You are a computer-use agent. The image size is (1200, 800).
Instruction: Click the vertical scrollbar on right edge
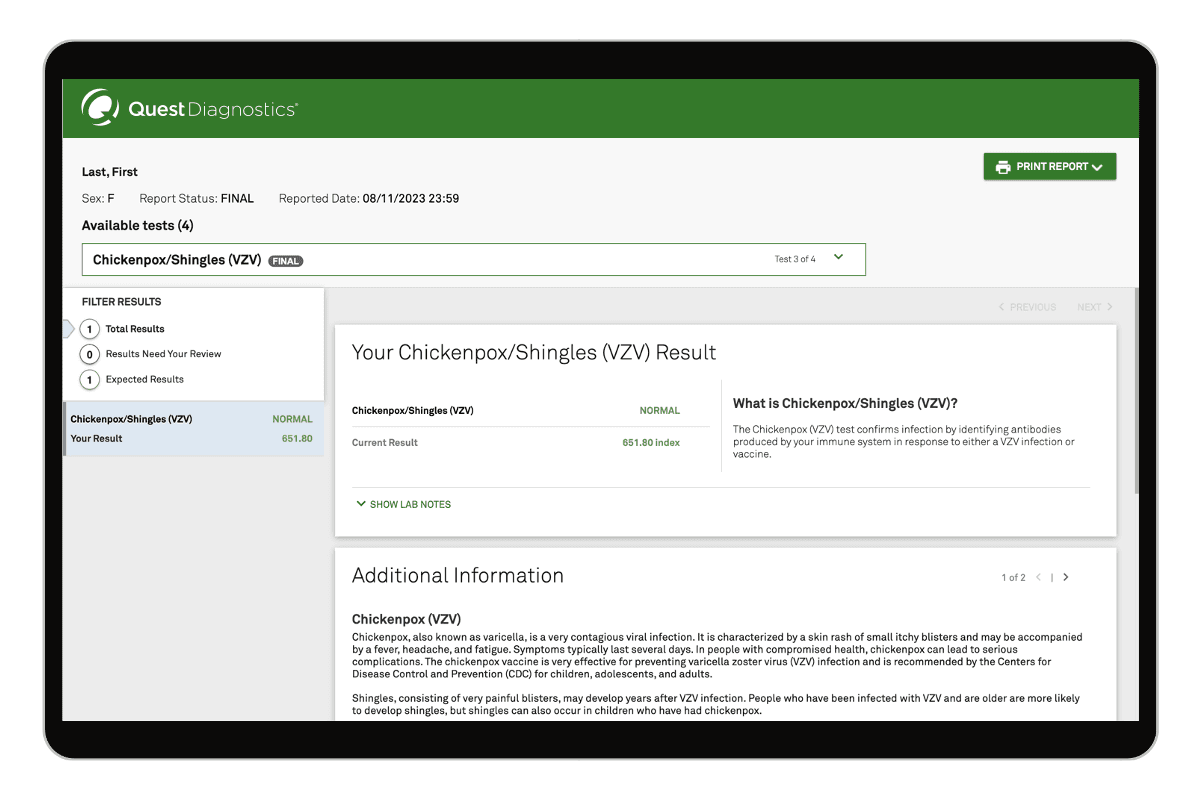(x=1135, y=390)
